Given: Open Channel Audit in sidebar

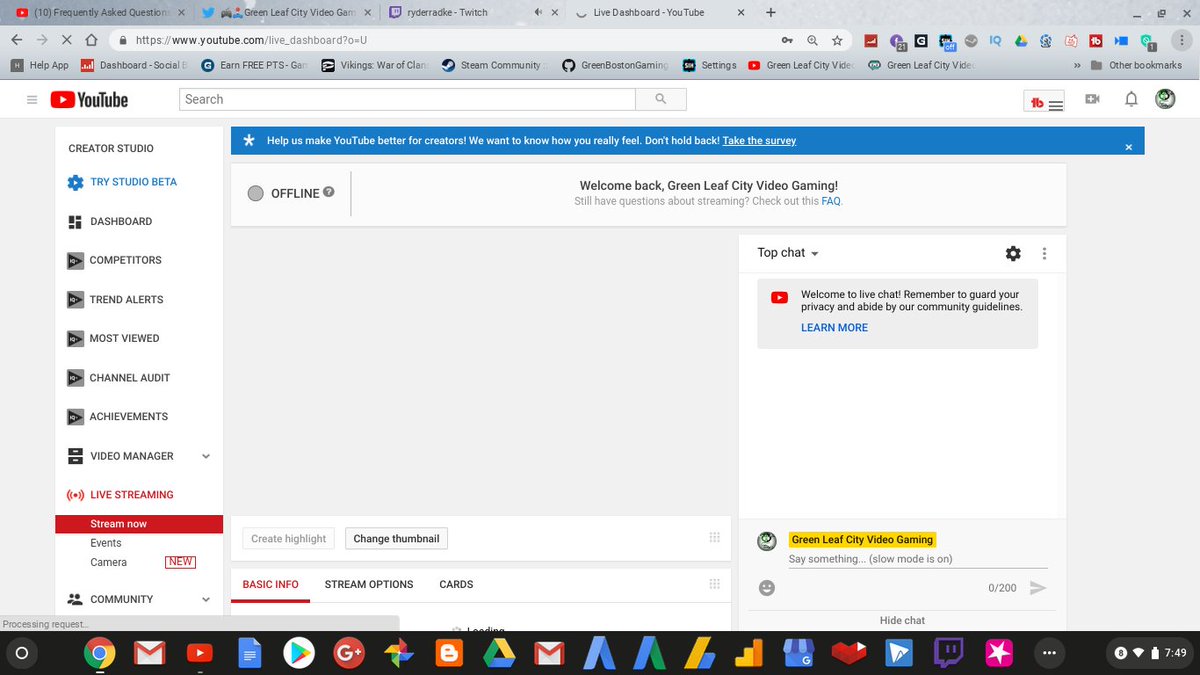Looking at the screenshot, I should [119, 378].
